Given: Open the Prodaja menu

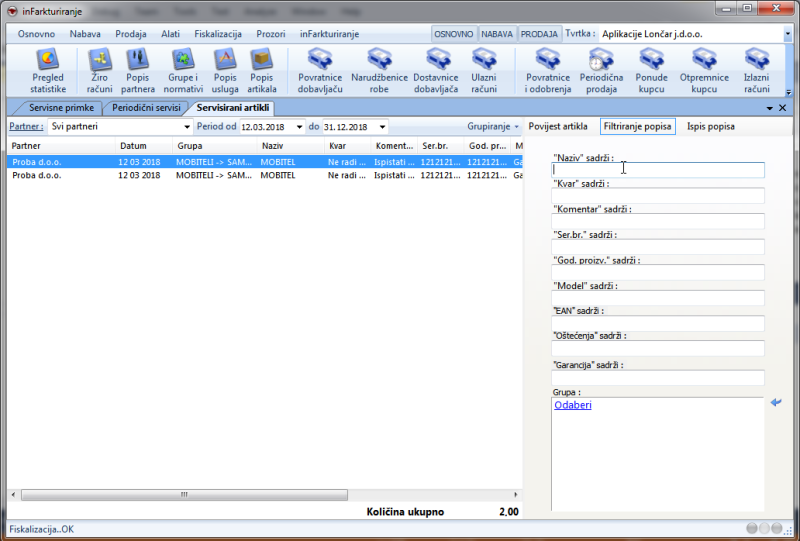Looking at the screenshot, I should (131, 34).
